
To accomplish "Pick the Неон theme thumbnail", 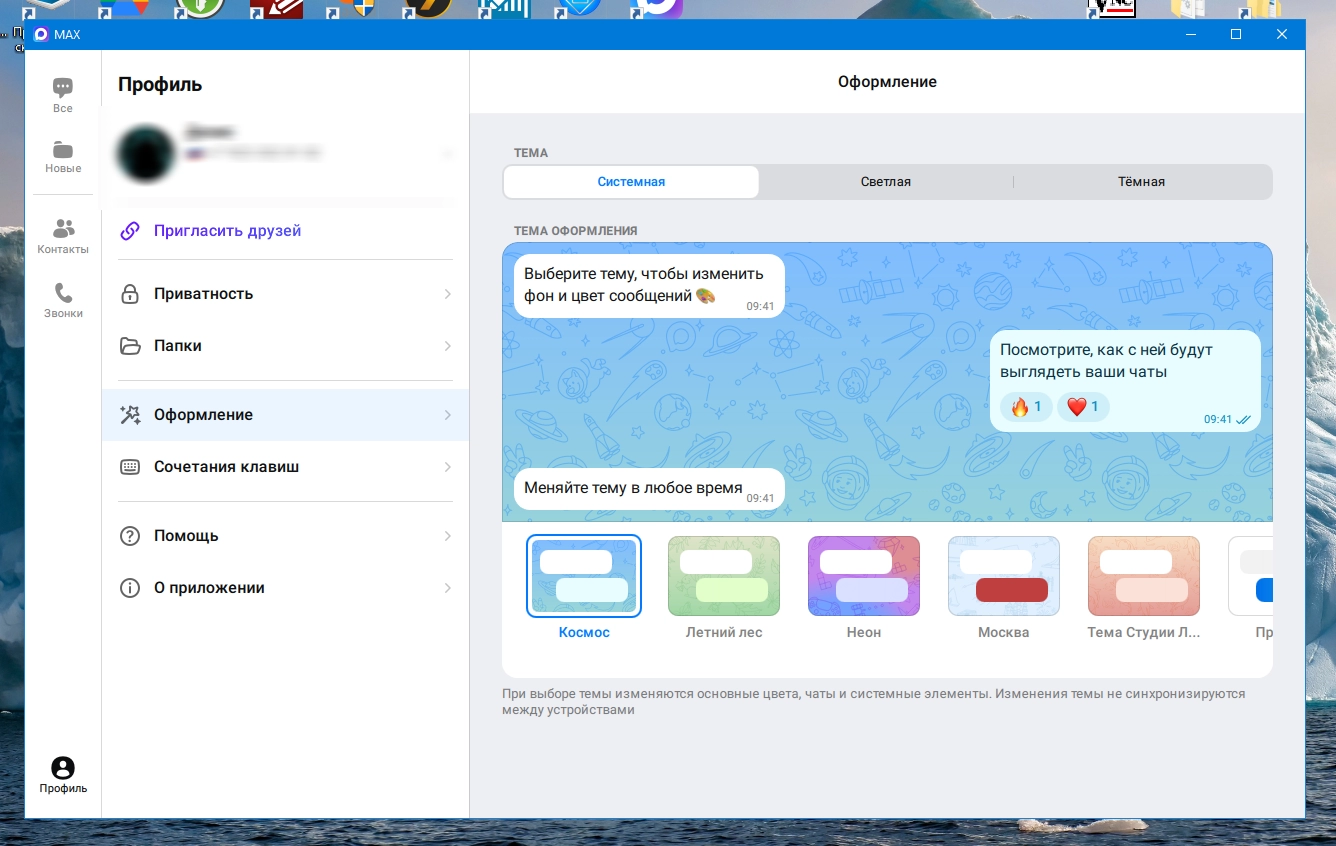I will click(x=864, y=576).
